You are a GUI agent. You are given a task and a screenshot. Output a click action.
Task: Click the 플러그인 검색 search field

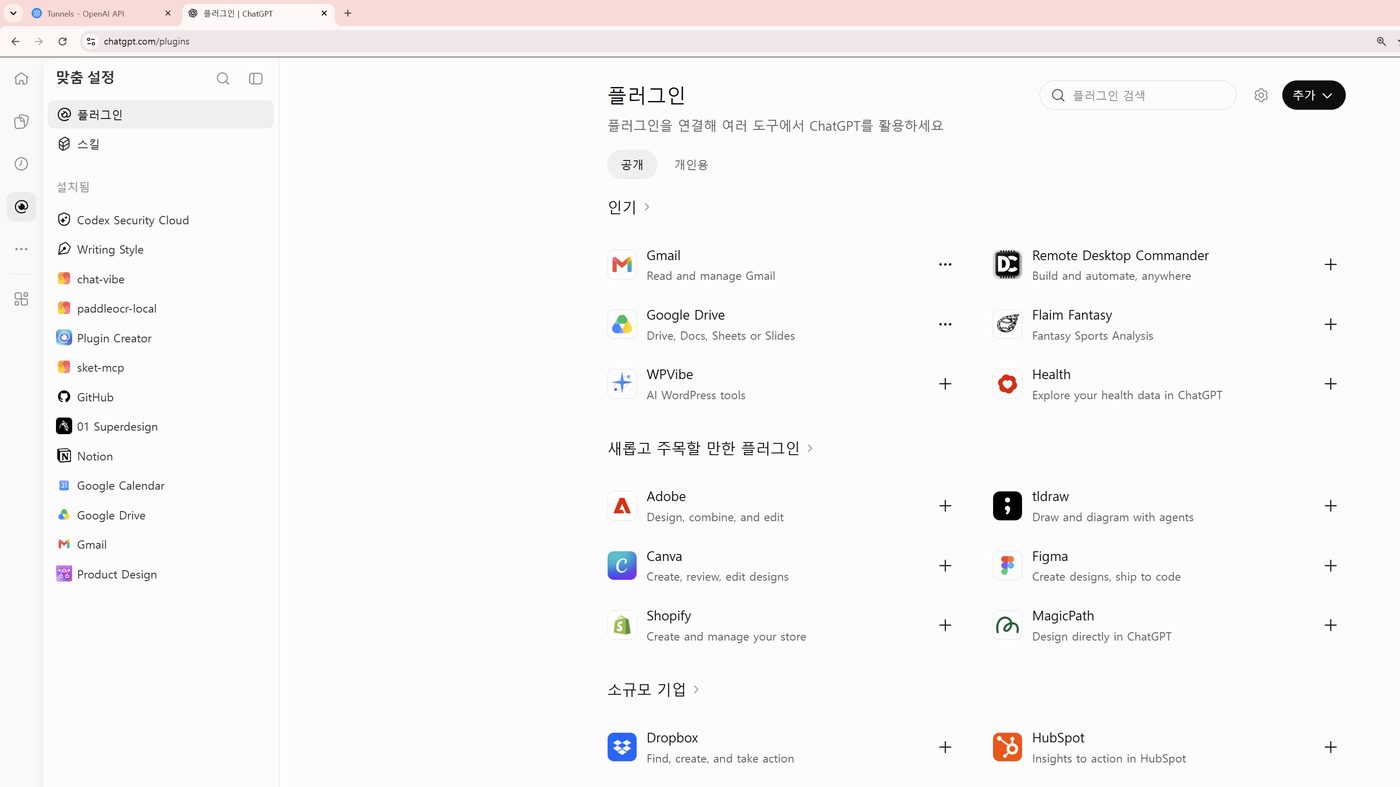tap(1138, 95)
